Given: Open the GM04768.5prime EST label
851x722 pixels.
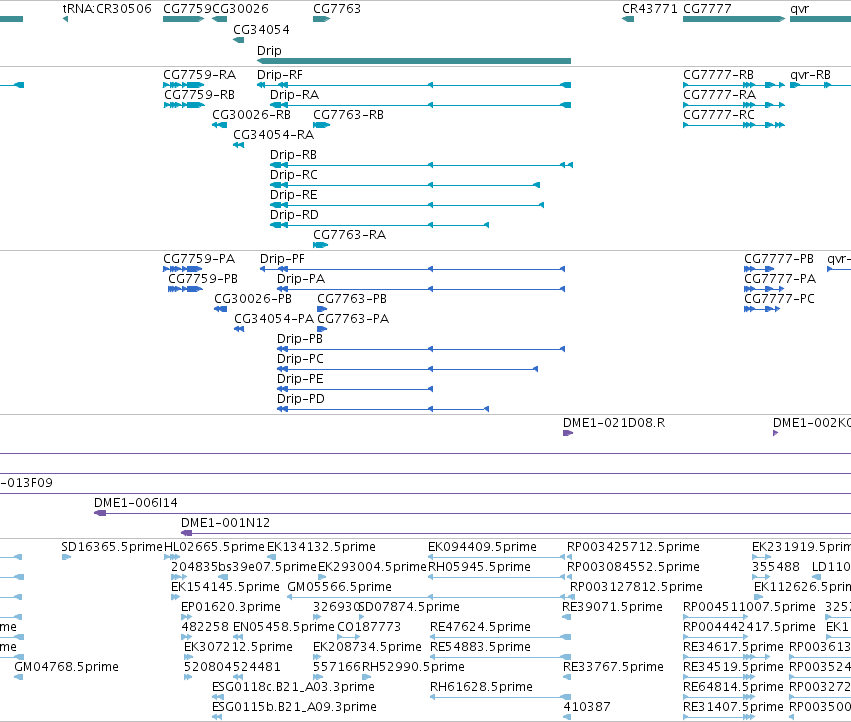Looking at the screenshot, I should tap(66, 667).
